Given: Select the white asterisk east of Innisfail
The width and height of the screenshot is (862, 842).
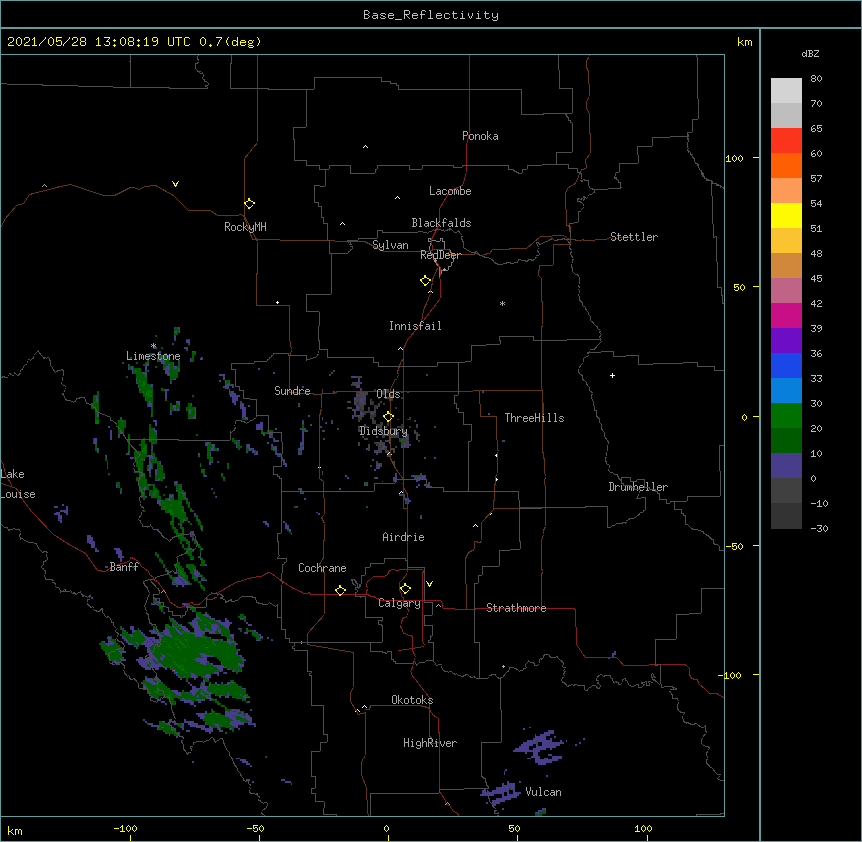Looking at the screenshot, I should pos(502,303).
